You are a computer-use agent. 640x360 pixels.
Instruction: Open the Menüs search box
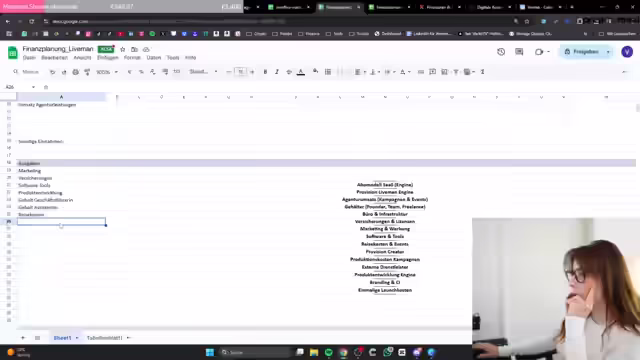tap(27, 72)
